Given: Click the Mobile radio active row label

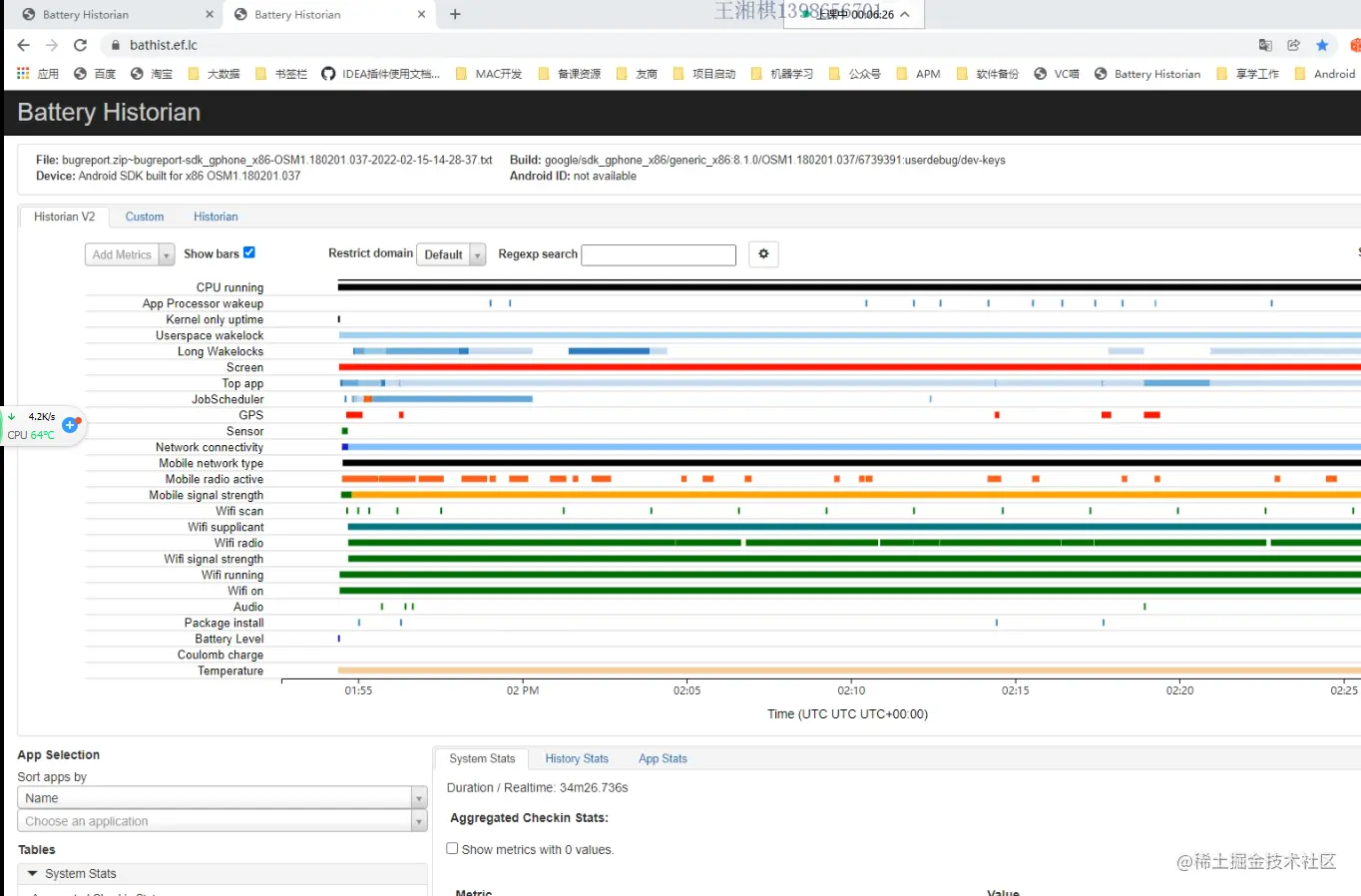Looking at the screenshot, I should point(215,479).
